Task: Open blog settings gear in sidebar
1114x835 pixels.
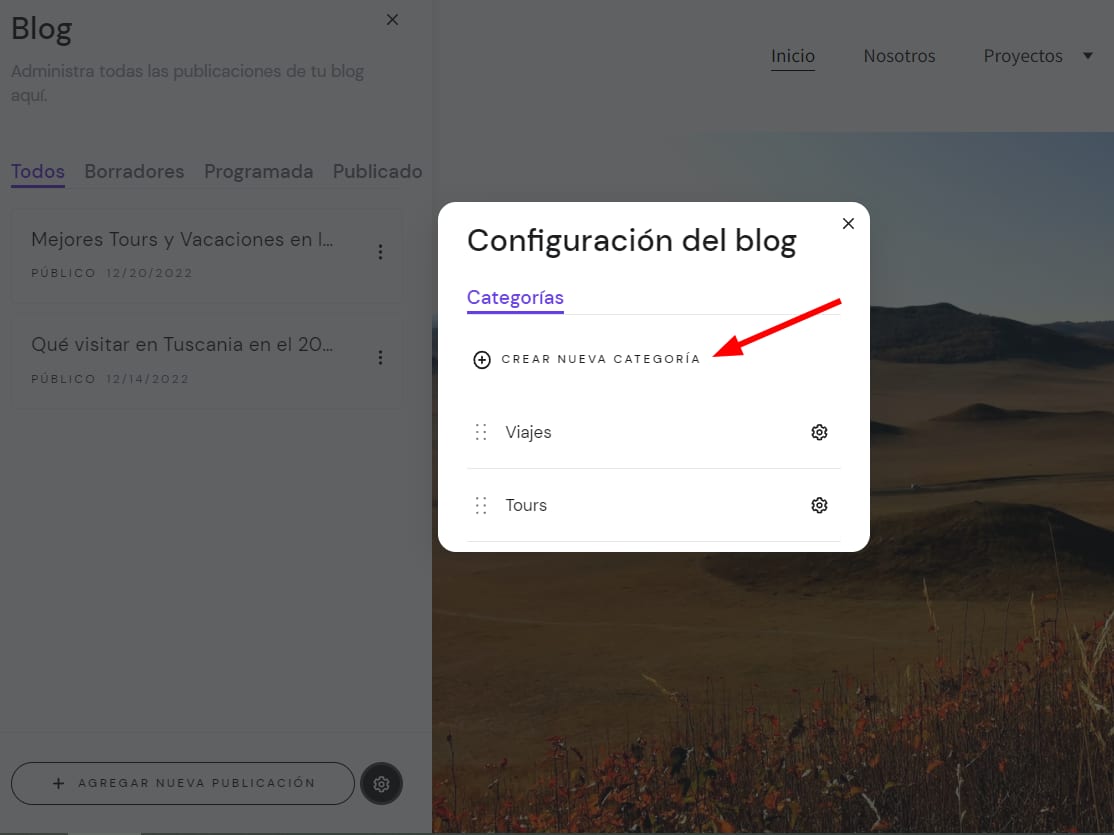Action: click(381, 784)
